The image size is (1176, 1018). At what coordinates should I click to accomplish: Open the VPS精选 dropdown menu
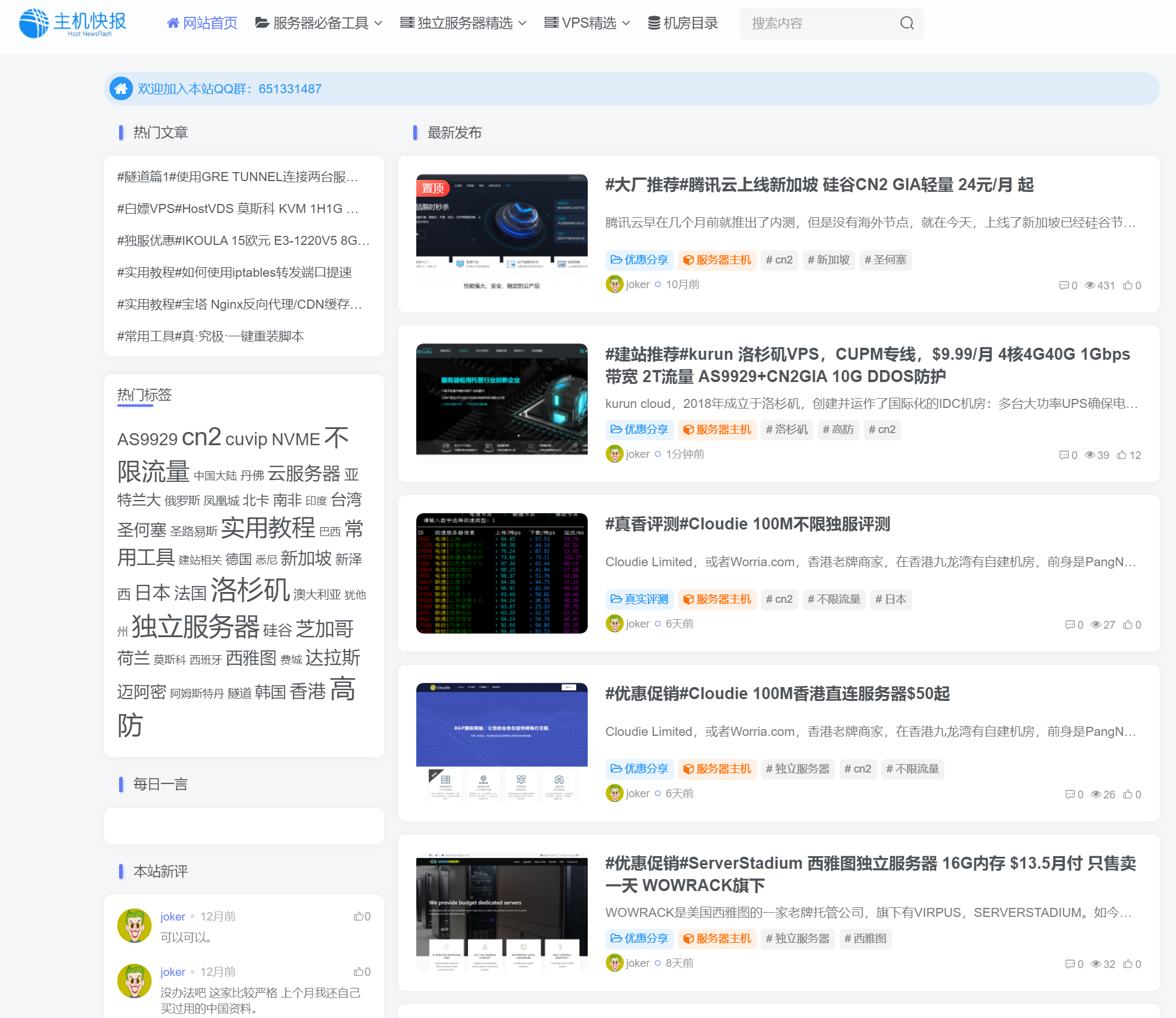(x=587, y=23)
